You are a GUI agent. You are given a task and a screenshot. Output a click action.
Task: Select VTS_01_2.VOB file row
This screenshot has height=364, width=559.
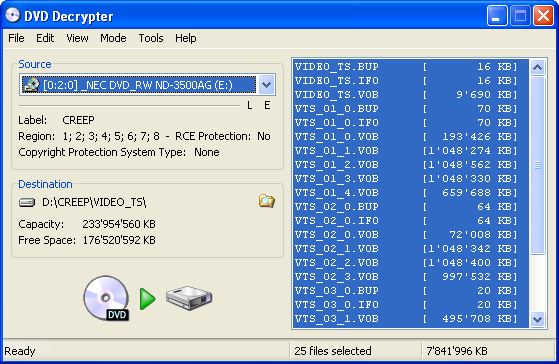coord(411,165)
